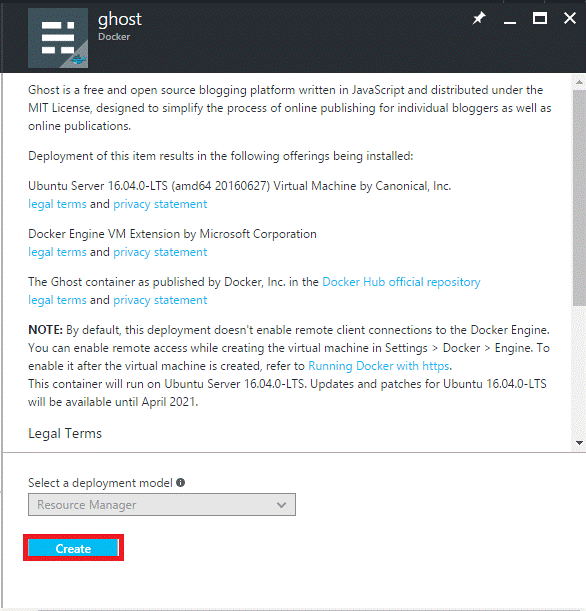The width and height of the screenshot is (586, 611).
Task: Close the ghost blade
Action: (x=570, y=18)
